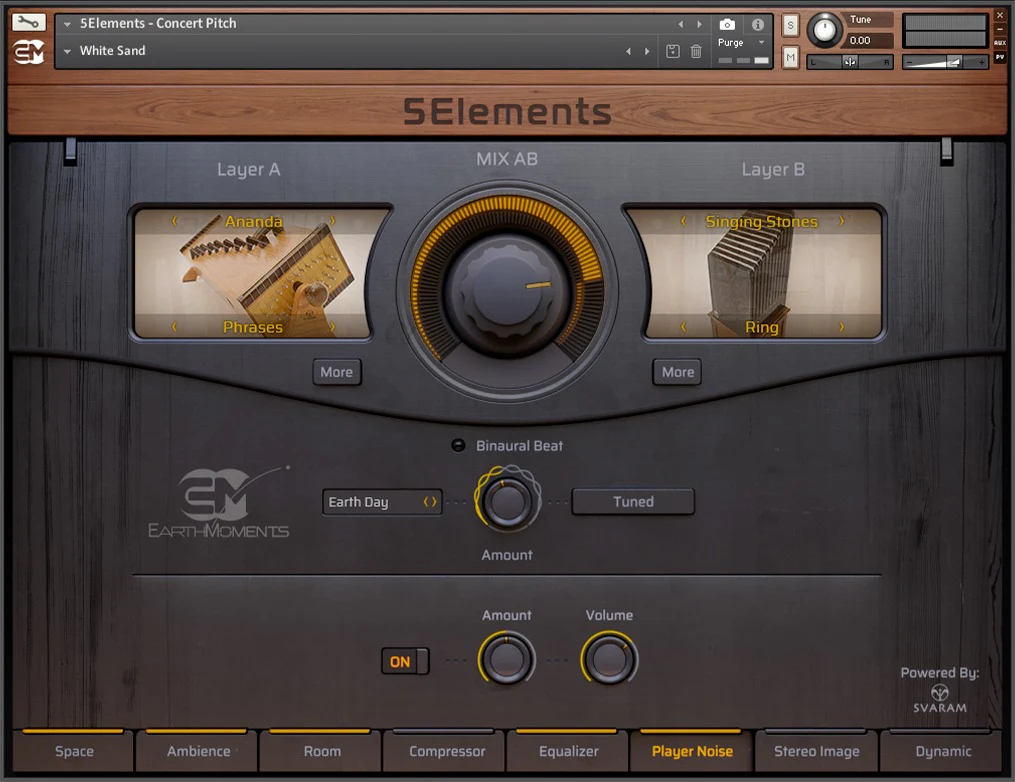Open the Room tab
Viewport: 1015px width, 782px height.
(322, 751)
